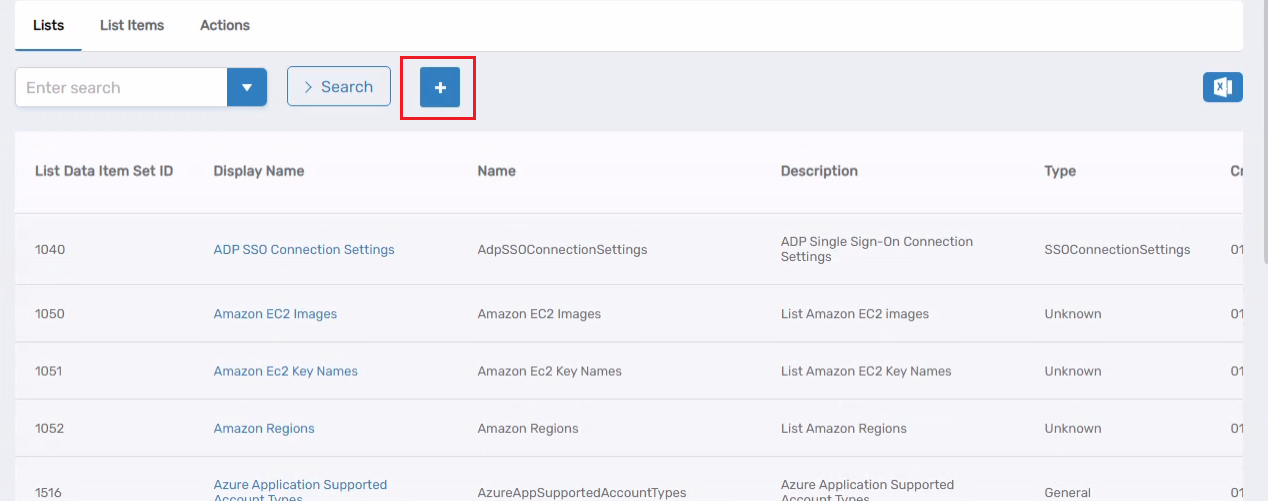Sort by the Description column header
The height and width of the screenshot is (501, 1268).
coord(819,171)
